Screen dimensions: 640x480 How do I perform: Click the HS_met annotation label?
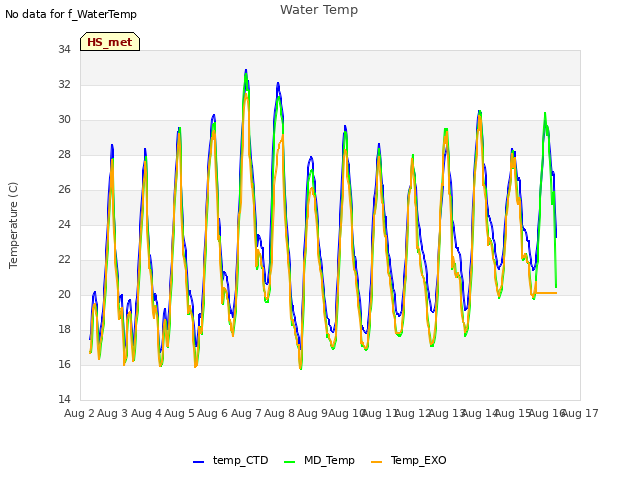110,42
